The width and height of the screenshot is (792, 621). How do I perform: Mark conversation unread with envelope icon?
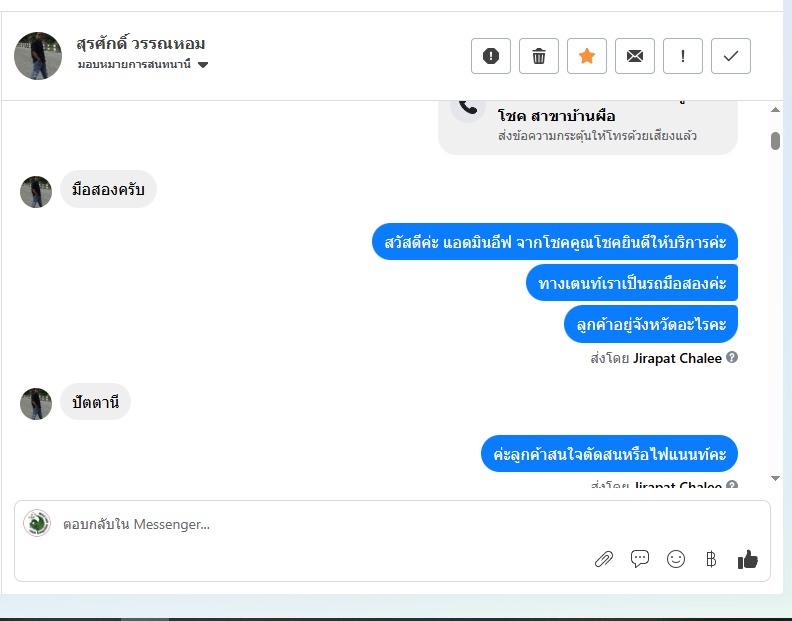coord(634,56)
